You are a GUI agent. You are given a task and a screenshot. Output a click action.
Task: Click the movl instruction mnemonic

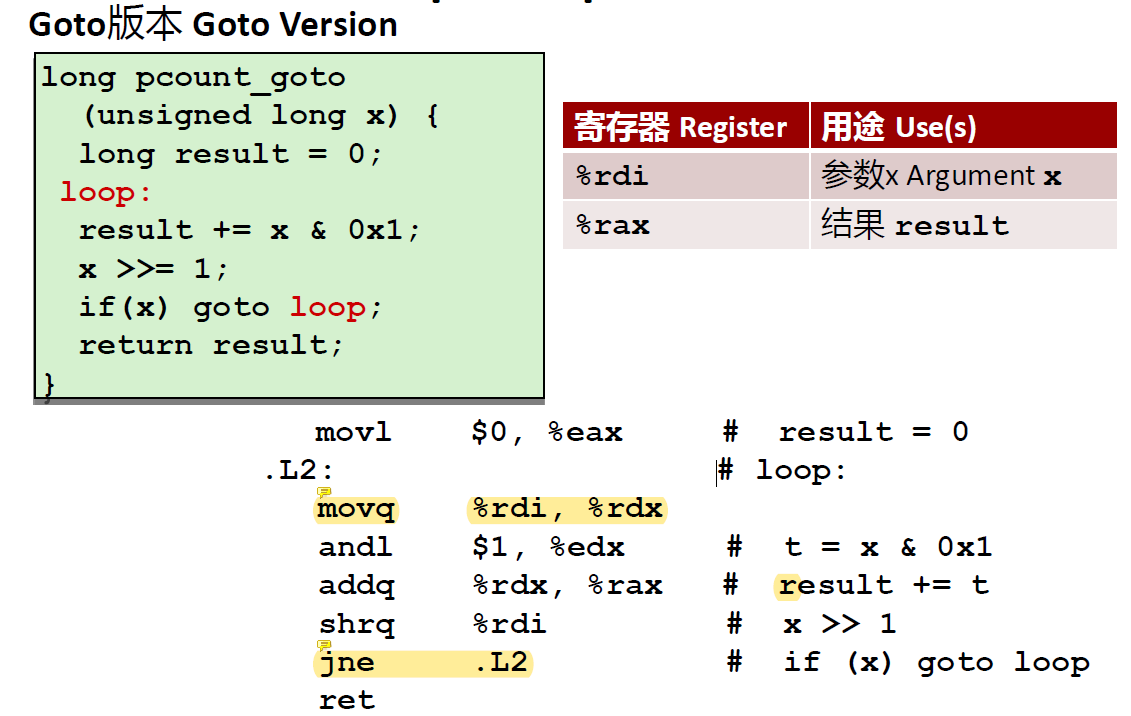click(x=353, y=433)
